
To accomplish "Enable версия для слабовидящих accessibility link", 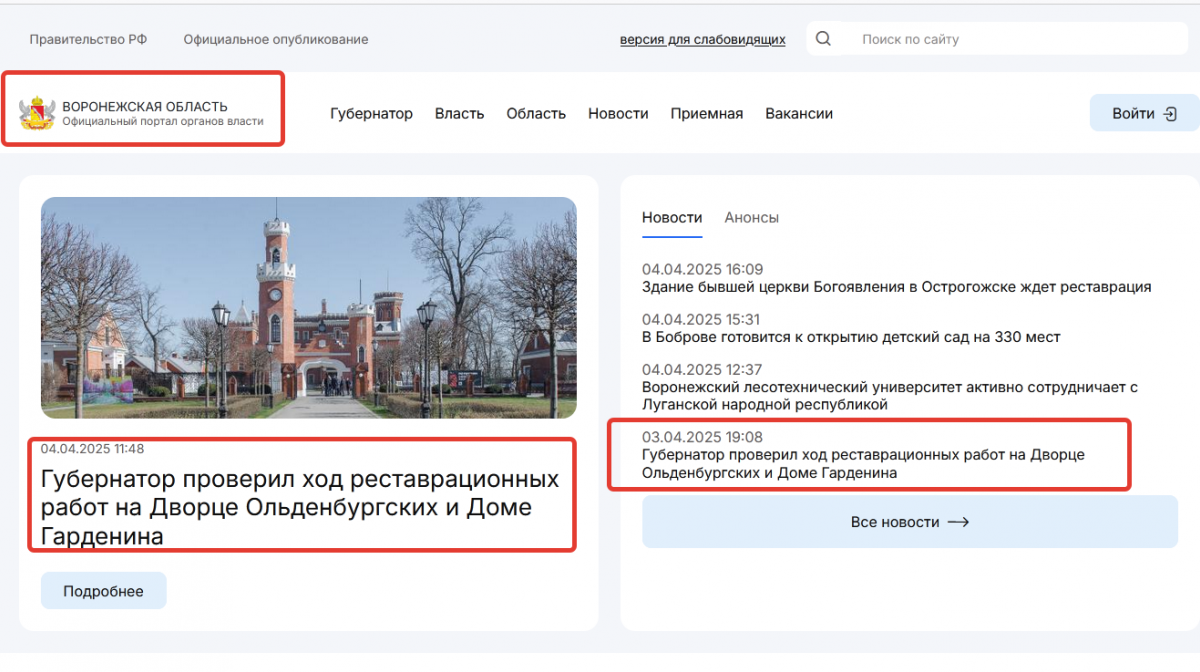I will click(702, 40).
